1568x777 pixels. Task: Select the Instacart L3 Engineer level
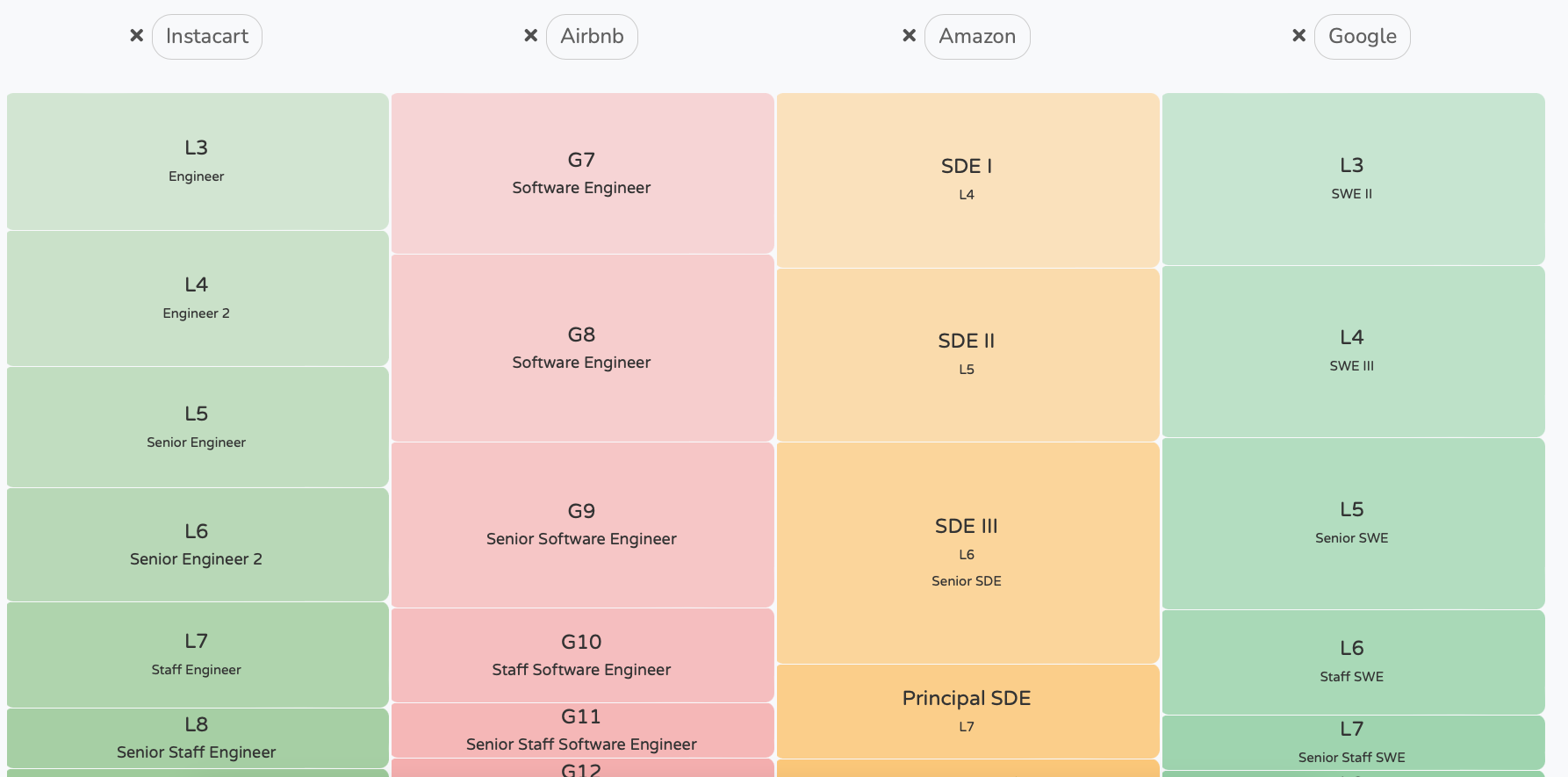(x=197, y=161)
